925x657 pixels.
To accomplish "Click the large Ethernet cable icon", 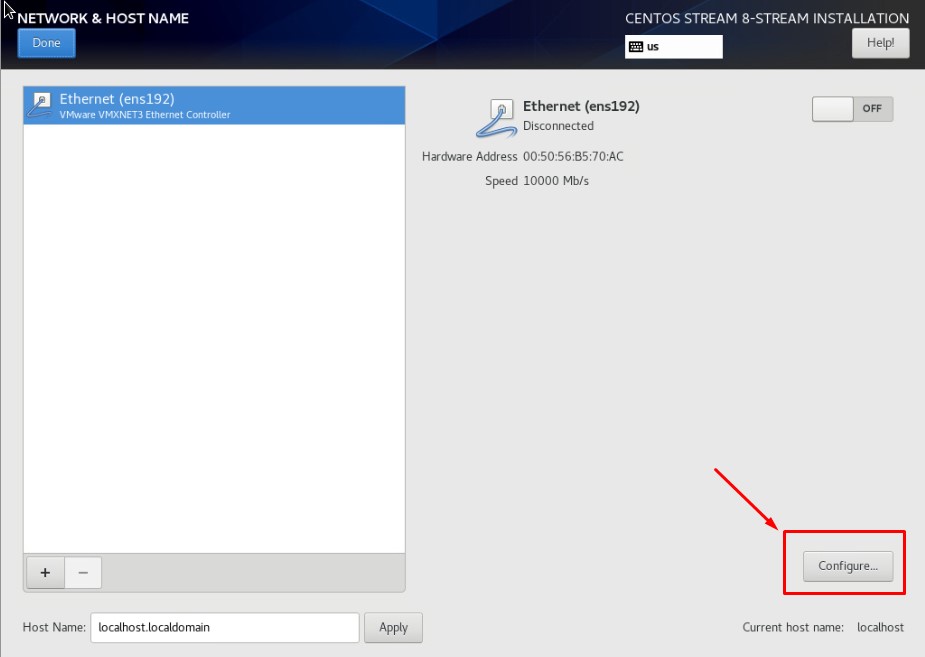I will click(x=496, y=119).
